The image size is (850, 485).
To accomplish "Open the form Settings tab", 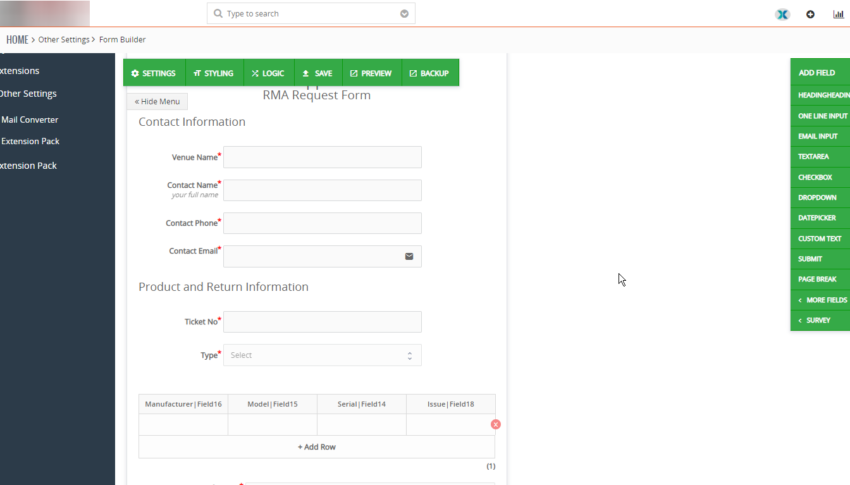I will tap(154, 73).
